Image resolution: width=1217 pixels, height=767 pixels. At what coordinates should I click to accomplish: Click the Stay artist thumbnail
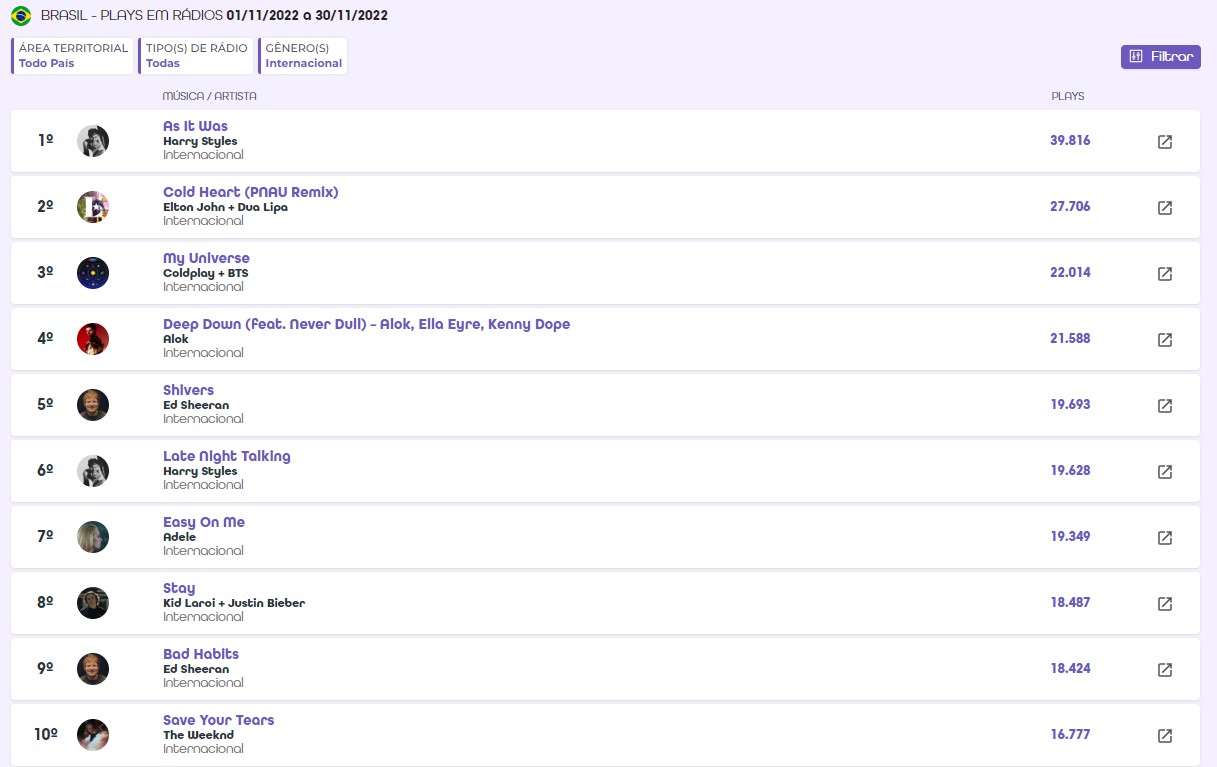click(93, 603)
